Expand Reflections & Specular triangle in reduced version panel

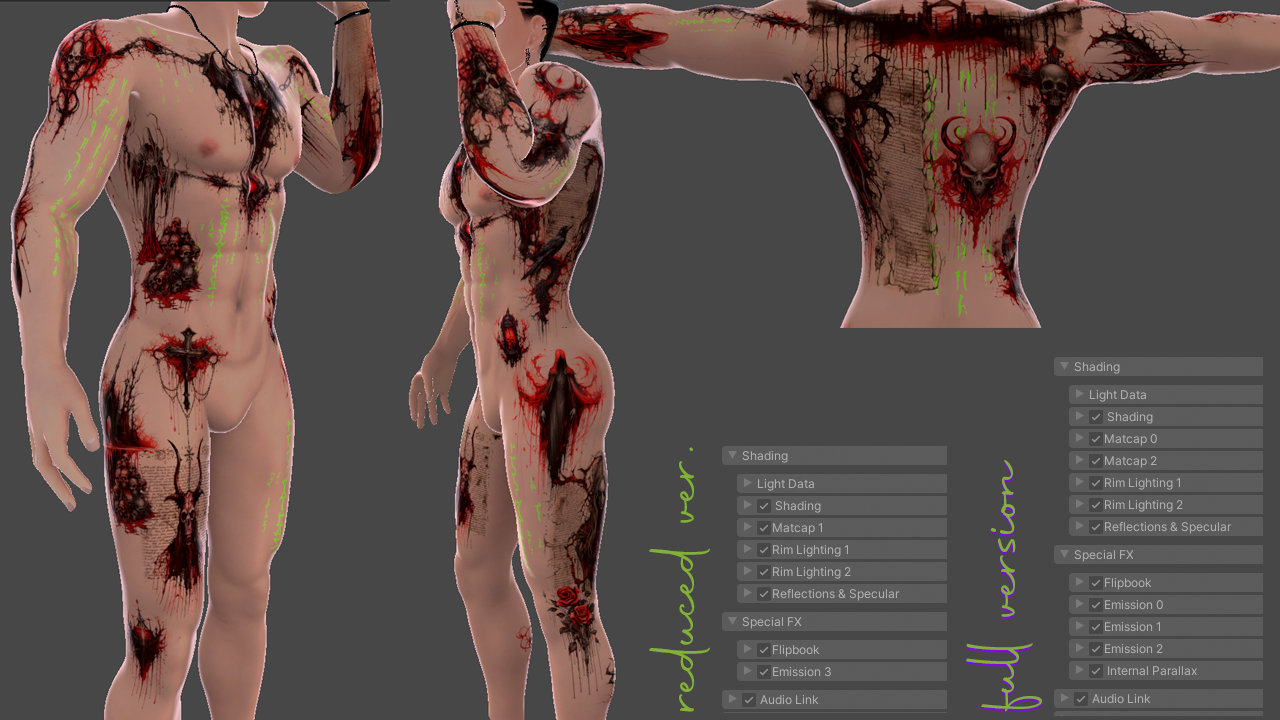click(x=747, y=594)
